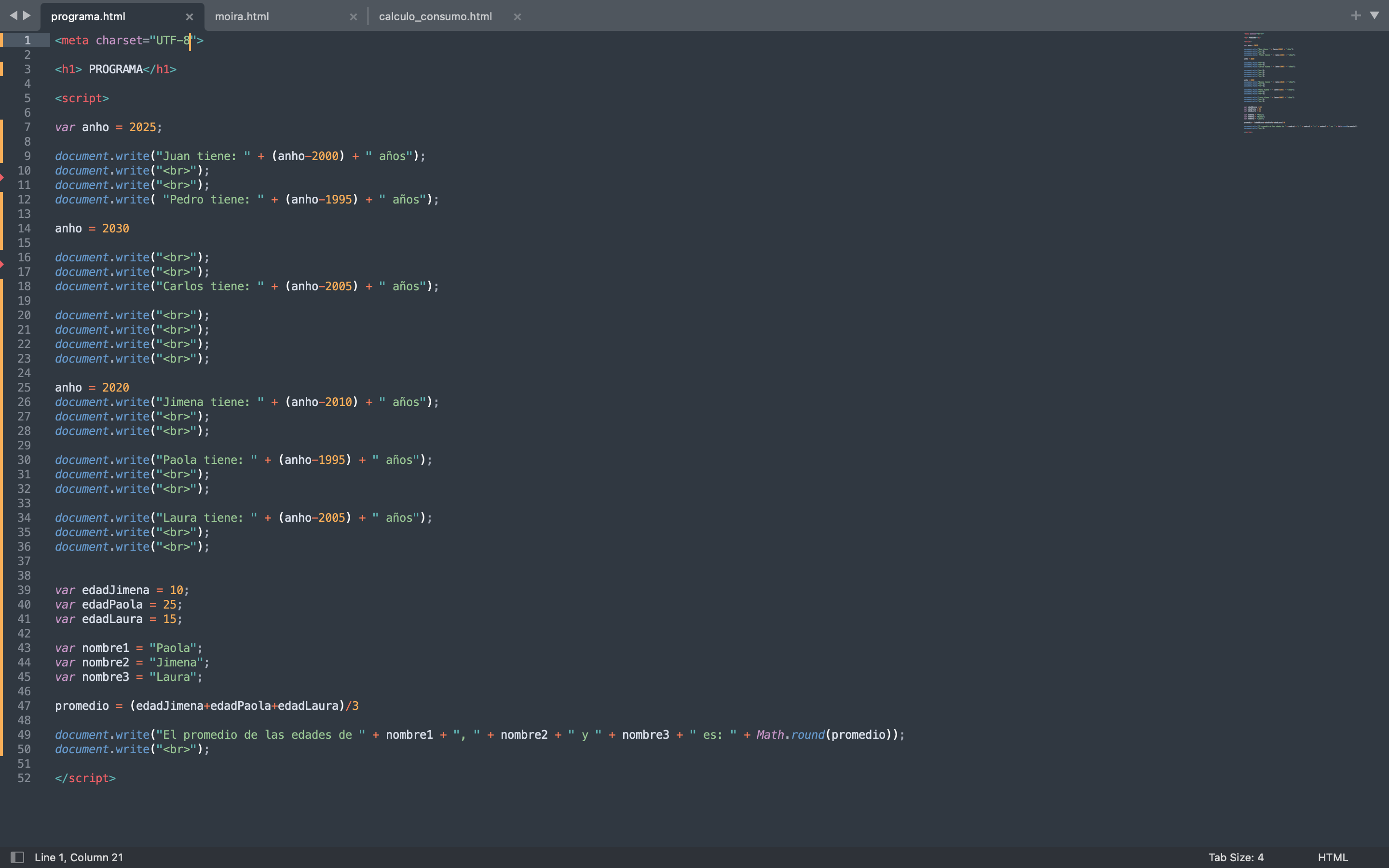Click the Line 1, Column 21 status text
Screen dimensions: 1389x868
pyautogui.click(x=79, y=857)
